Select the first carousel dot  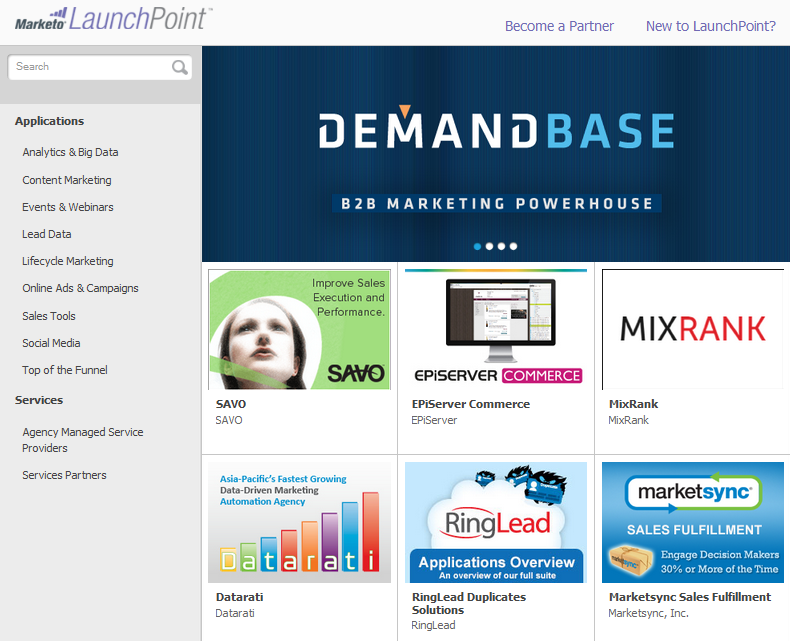[x=477, y=246]
